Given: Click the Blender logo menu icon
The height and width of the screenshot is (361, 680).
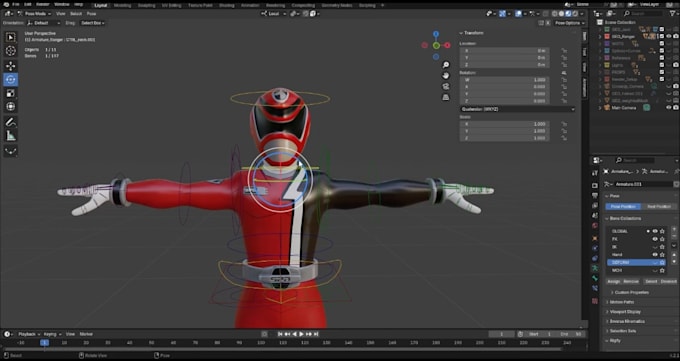Looking at the screenshot, I should tap(6, 5).
